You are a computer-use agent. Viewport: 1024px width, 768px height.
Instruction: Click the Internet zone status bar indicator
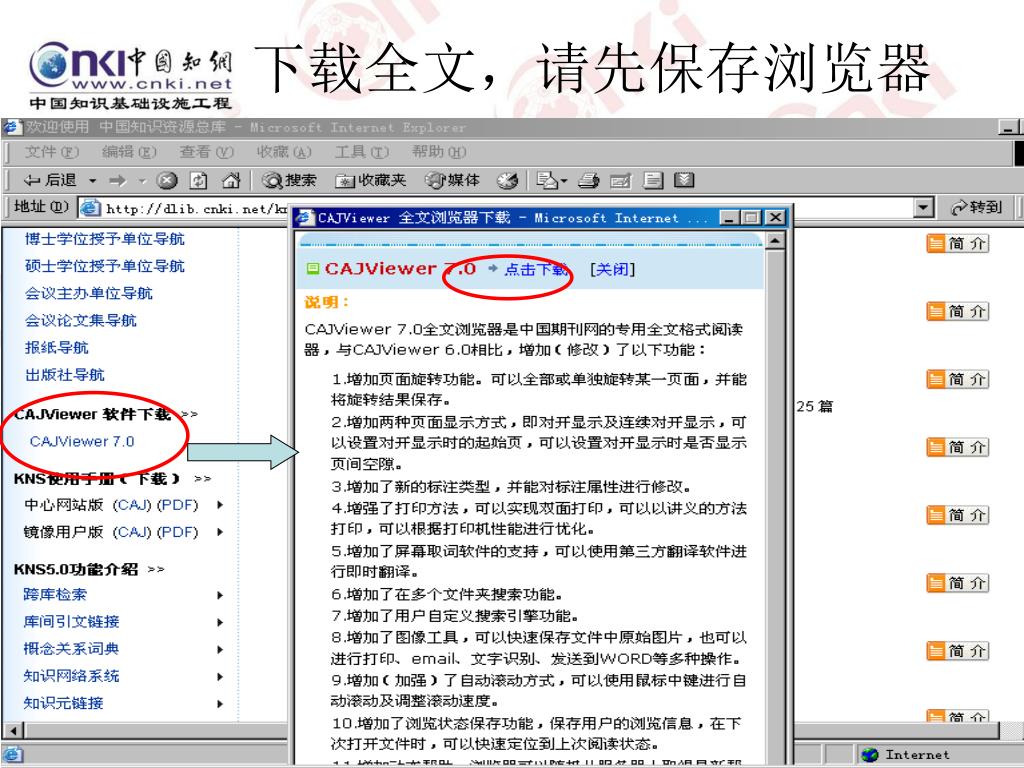[905, 755]
